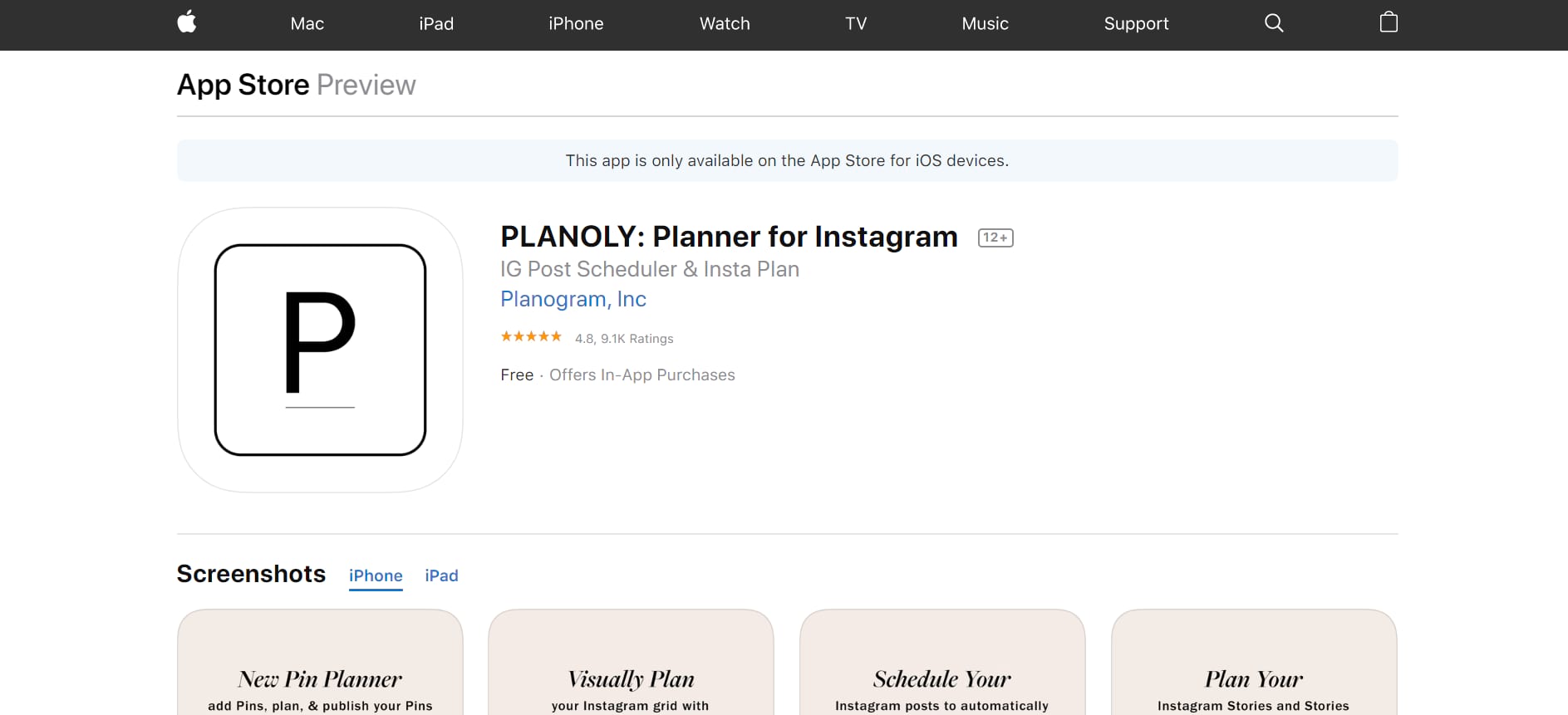Open the Schedule Your screenshot thumbnail
The image size is (1568, 715).
942,663
